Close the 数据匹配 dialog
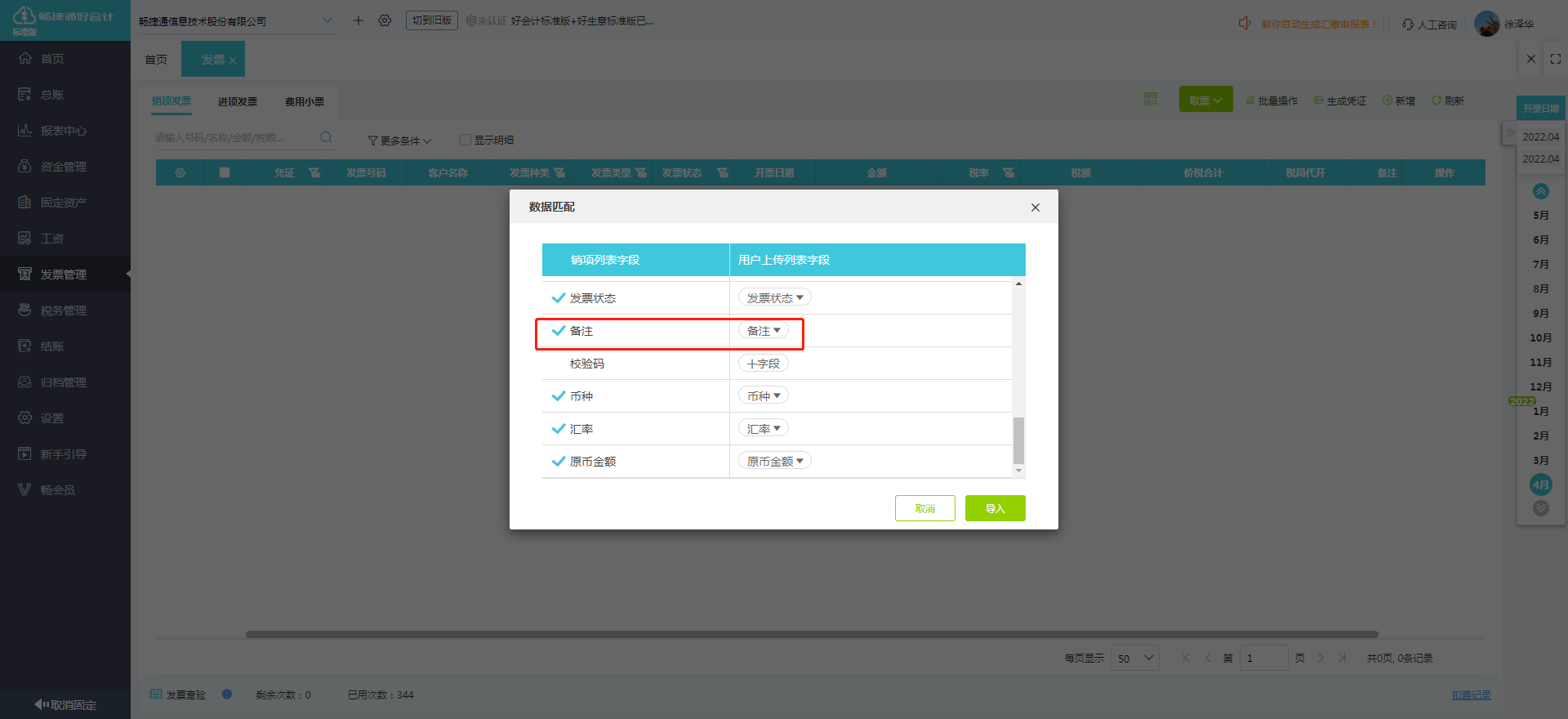The image size is (1568, 719). coord(1035,208)
